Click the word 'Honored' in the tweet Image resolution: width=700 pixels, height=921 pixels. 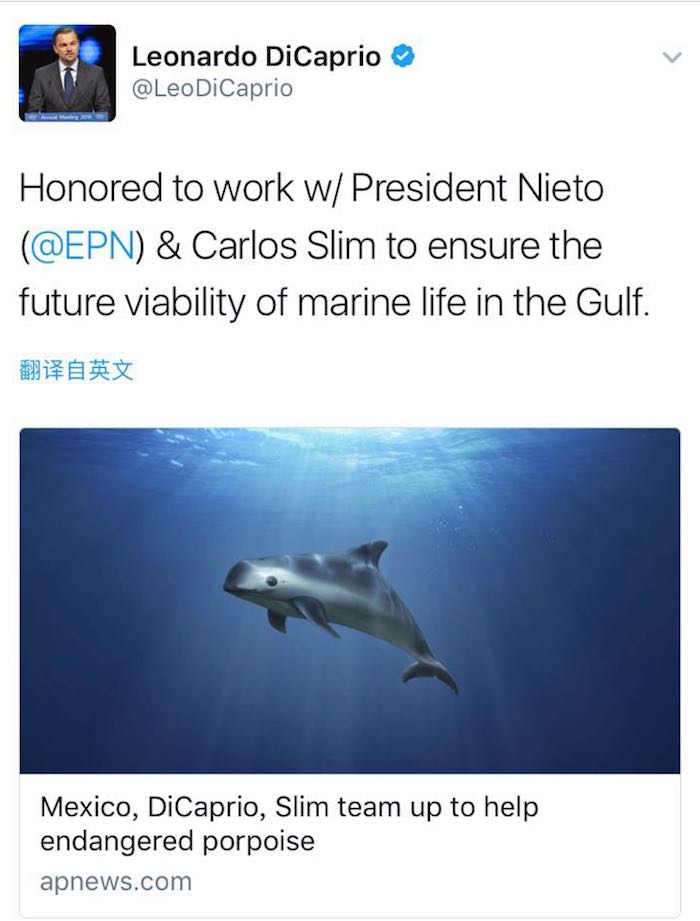(x=91, y=188)
